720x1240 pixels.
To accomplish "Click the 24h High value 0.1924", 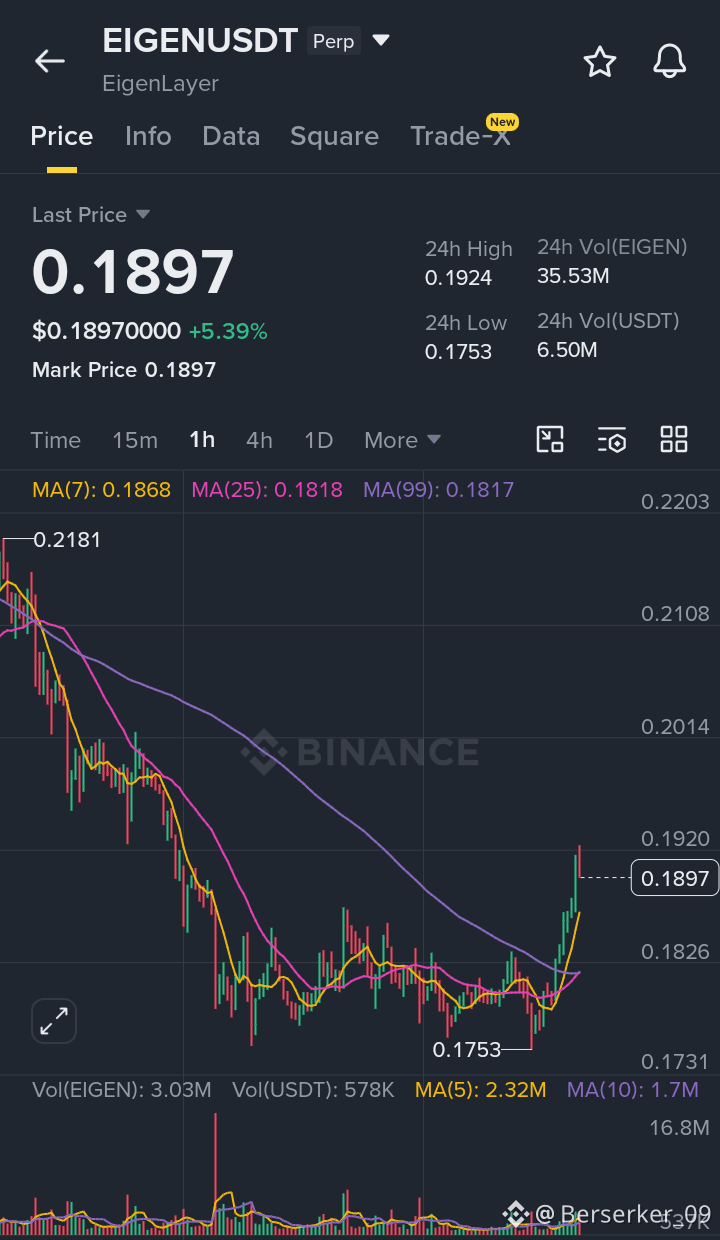I will pyautogui.click(x=459, y=278).
